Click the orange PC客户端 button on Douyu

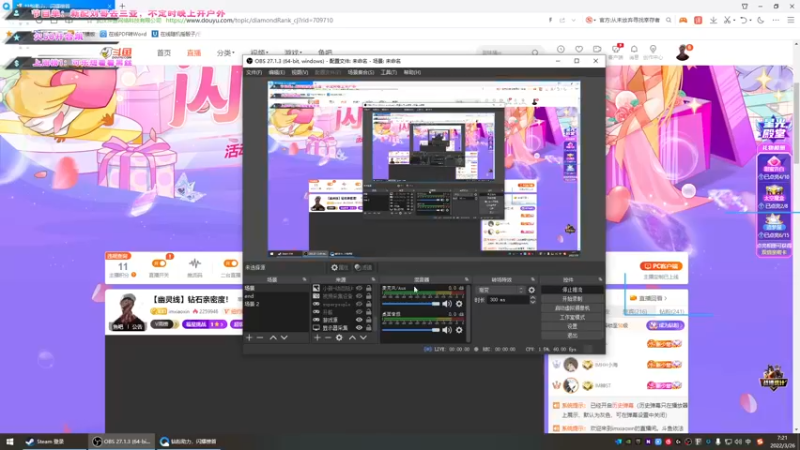[661, 266]
